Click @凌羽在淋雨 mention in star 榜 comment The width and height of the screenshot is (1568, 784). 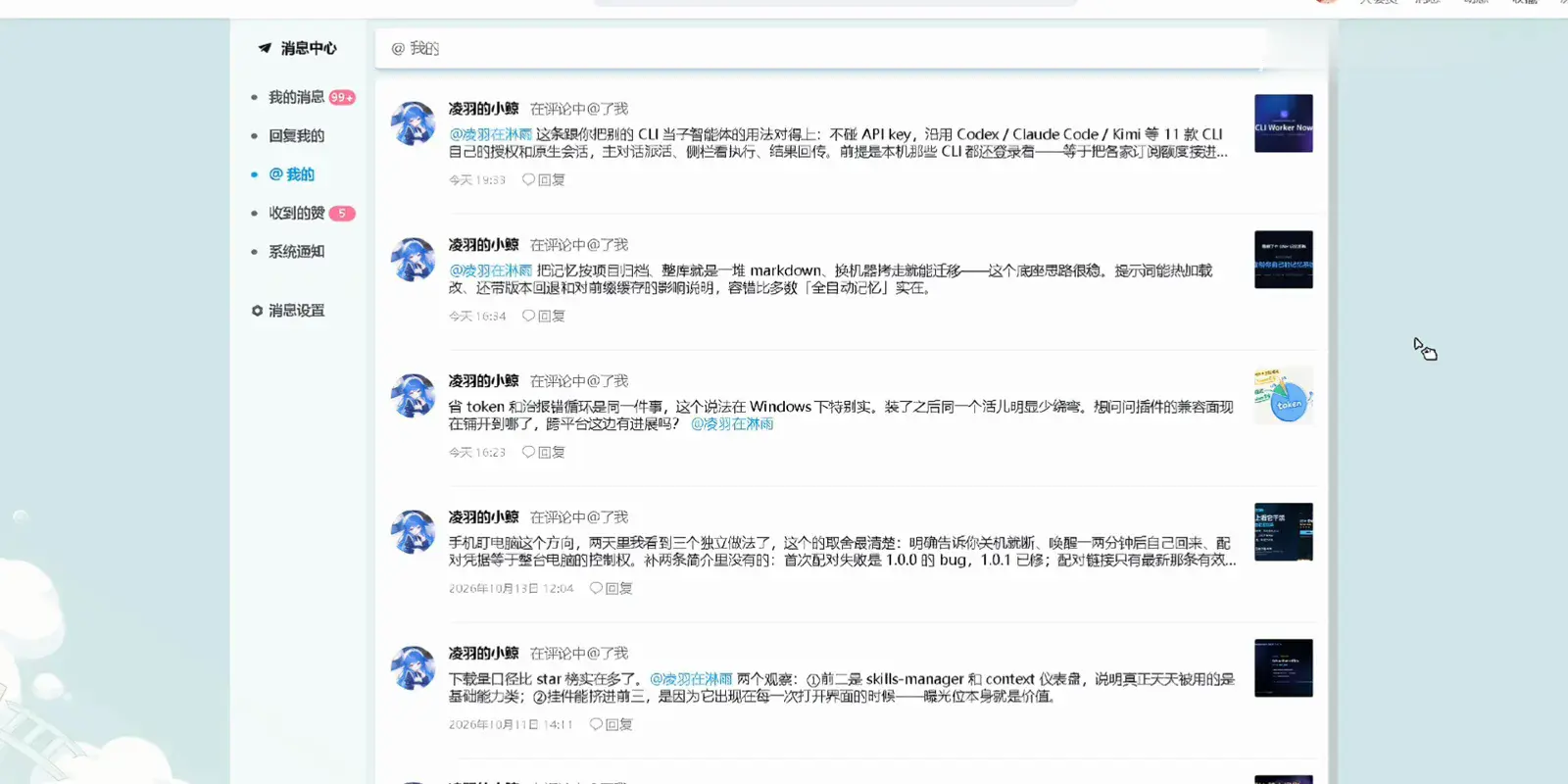pyautogui.click(x=691, y=679)
